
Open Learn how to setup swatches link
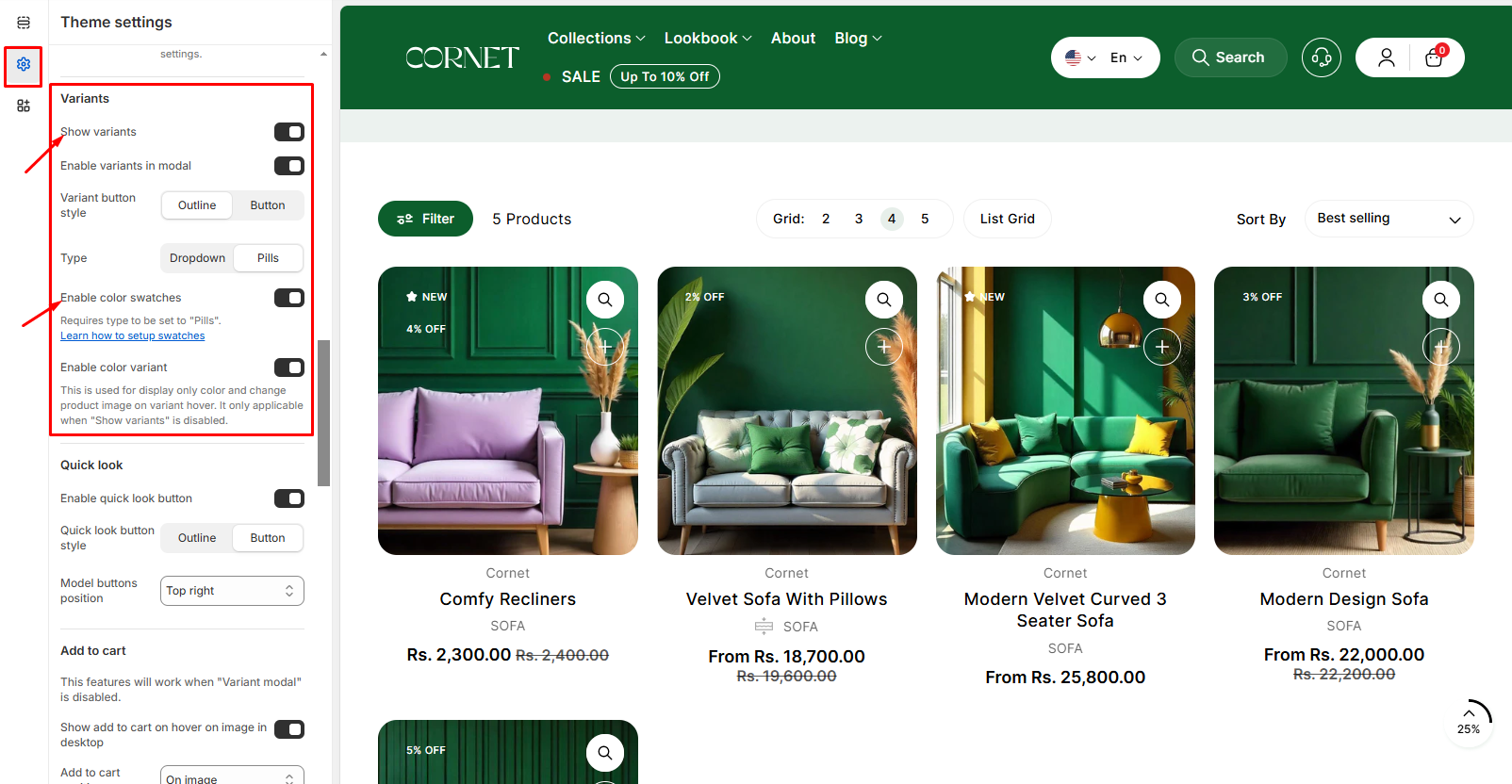tap(132, 335)
